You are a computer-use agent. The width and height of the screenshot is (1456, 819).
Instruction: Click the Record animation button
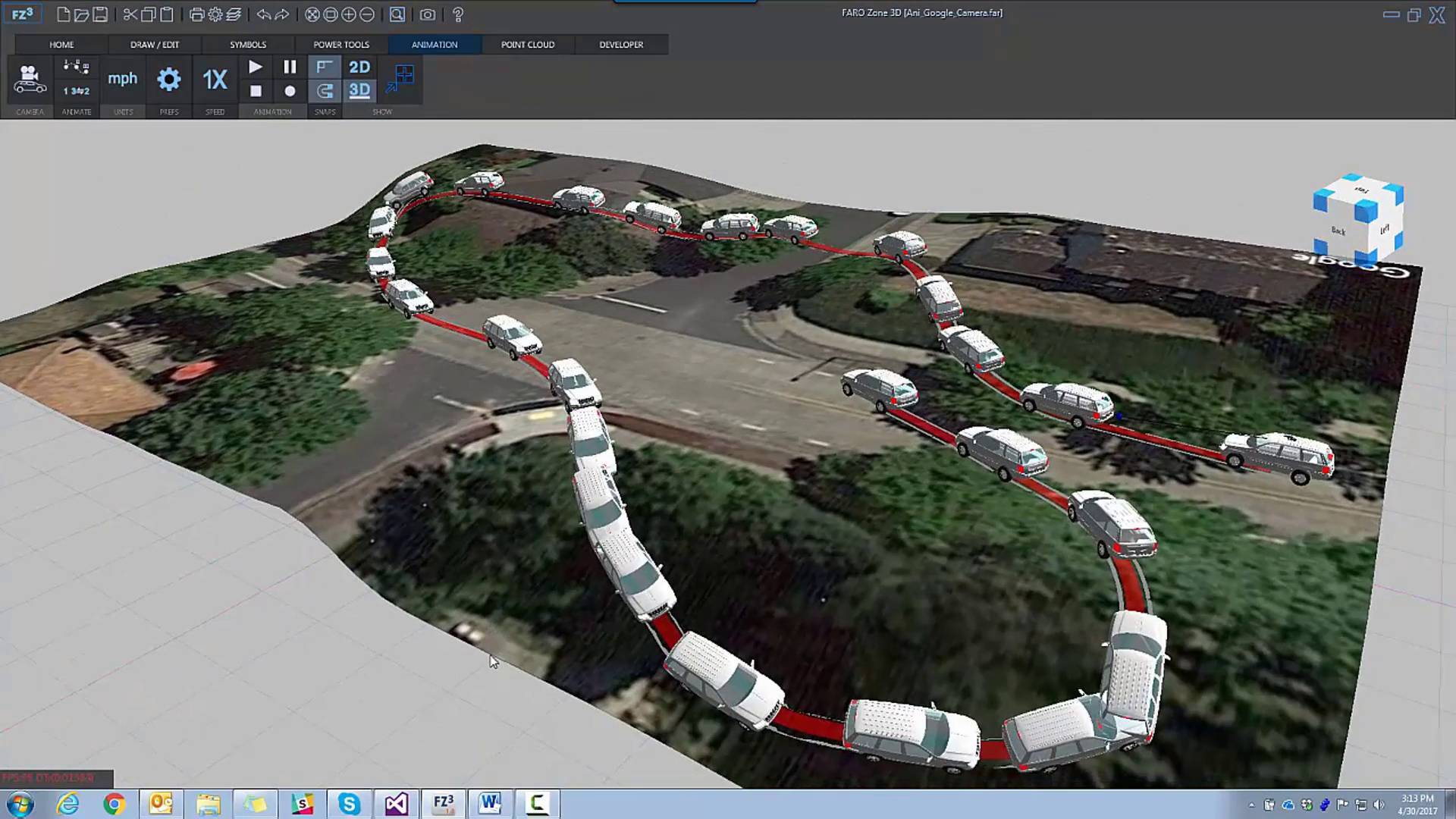(290, 91)
